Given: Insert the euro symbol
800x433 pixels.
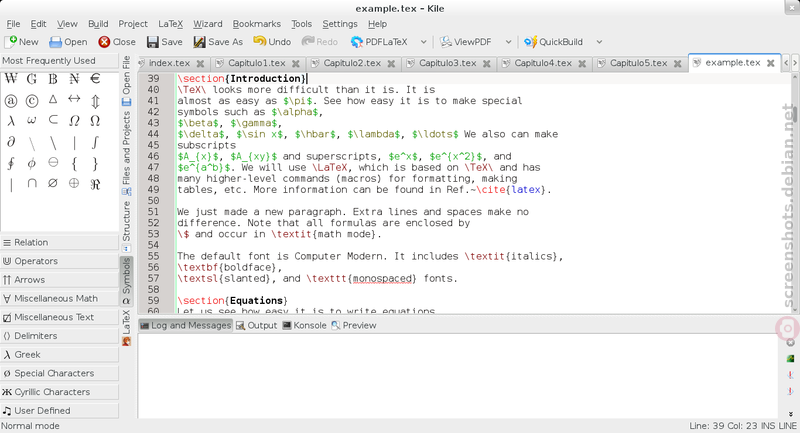Looking at the screenshot, I should (95, 79).
